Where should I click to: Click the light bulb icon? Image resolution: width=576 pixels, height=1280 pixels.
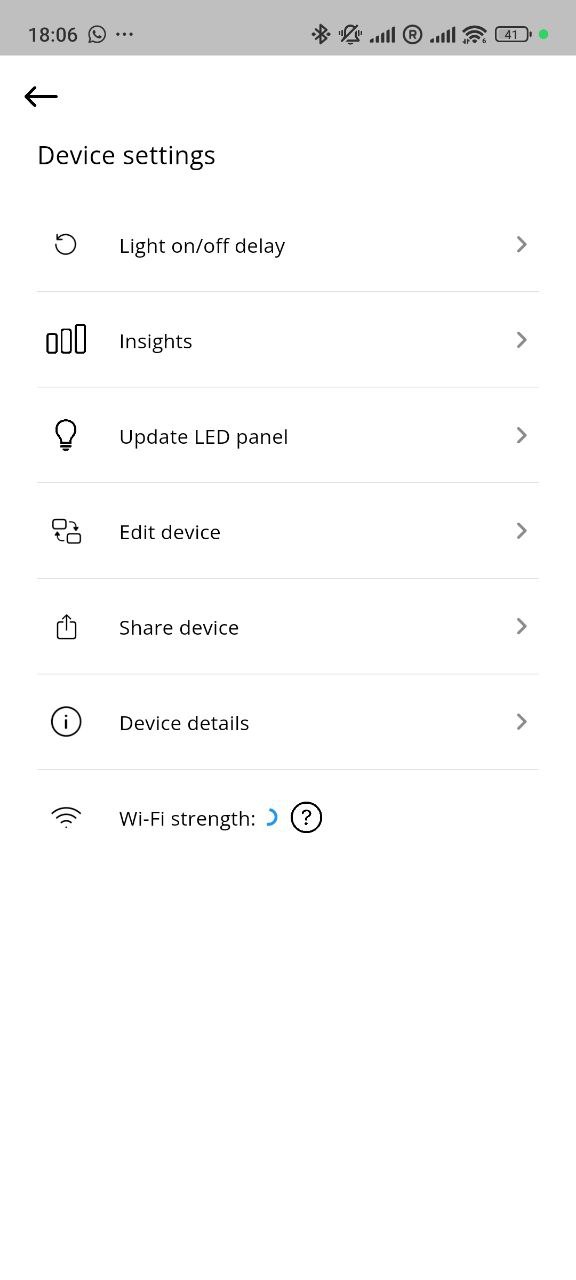pyautogui.click(x=66, y=436)
